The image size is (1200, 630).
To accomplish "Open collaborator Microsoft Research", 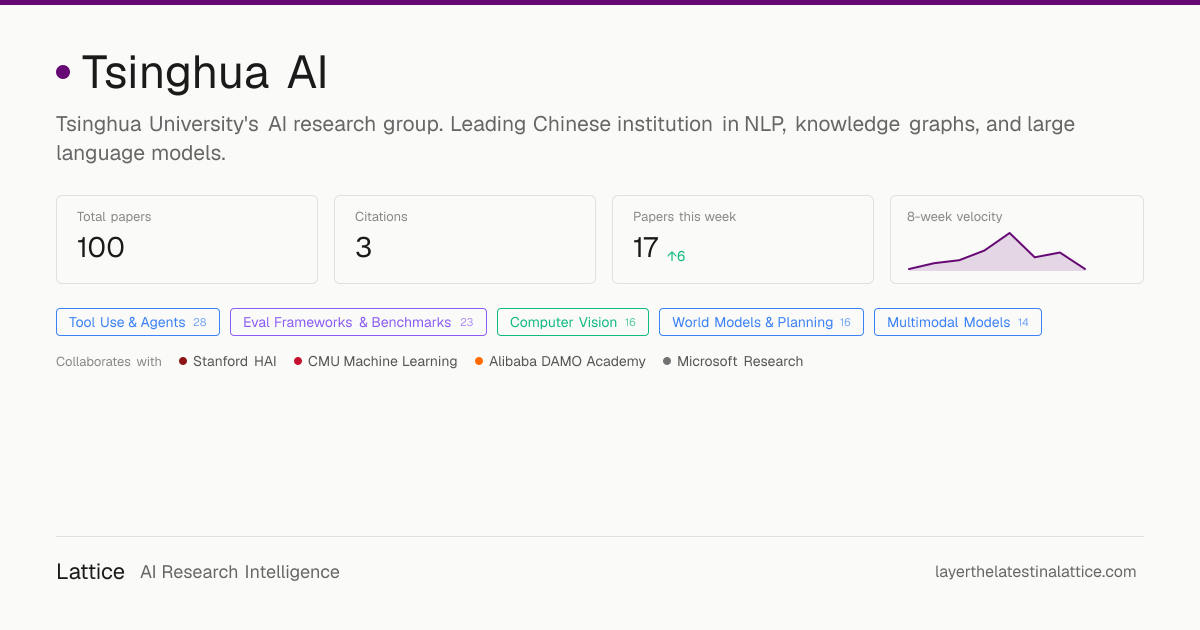I will (733, 361).
